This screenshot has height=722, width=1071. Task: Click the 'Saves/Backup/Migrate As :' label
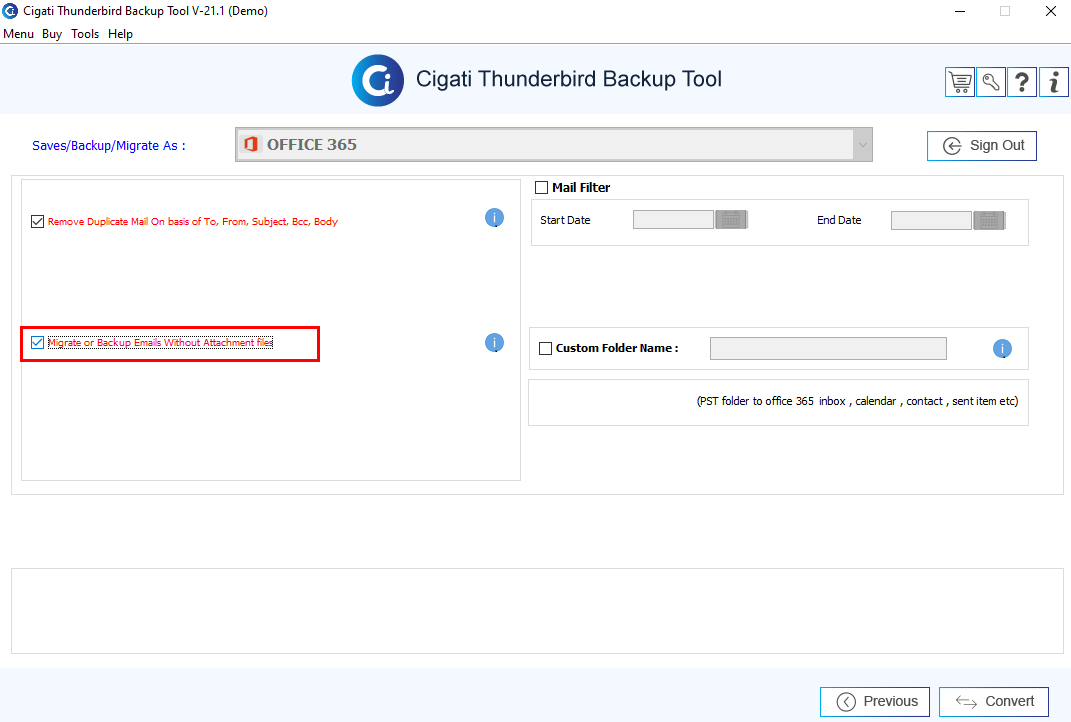coord(109,145)
